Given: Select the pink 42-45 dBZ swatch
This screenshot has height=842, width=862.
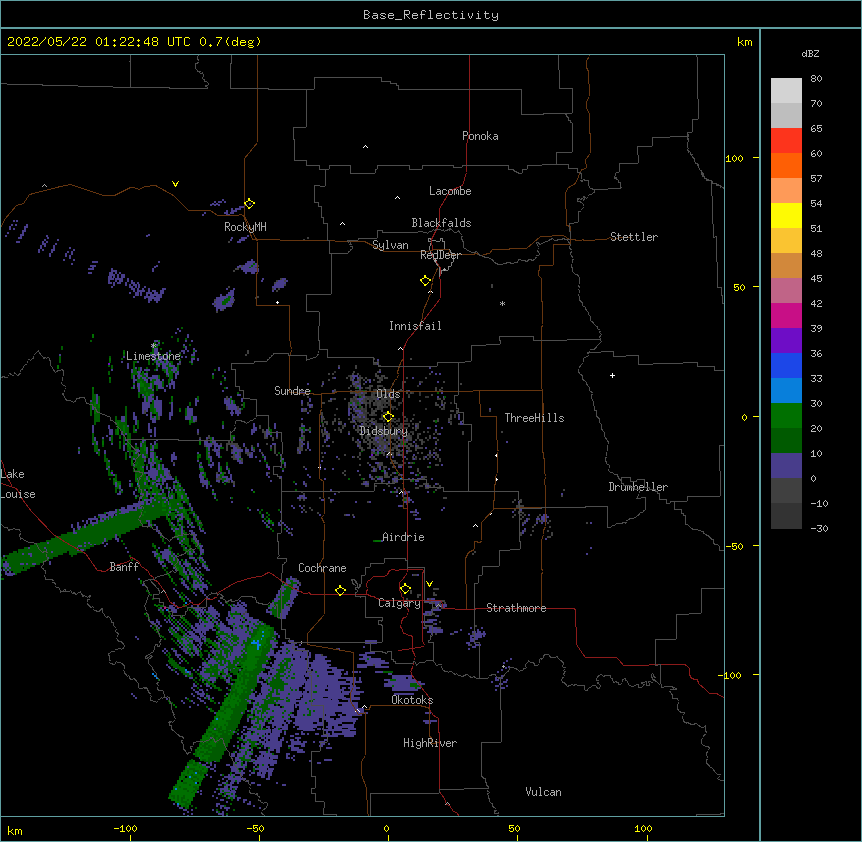Looking at the screenshot, I should 786,291.
